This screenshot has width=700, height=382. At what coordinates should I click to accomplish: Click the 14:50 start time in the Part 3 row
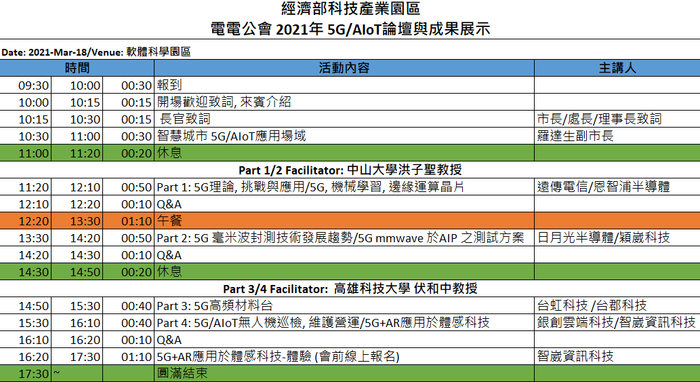[25, 306]
